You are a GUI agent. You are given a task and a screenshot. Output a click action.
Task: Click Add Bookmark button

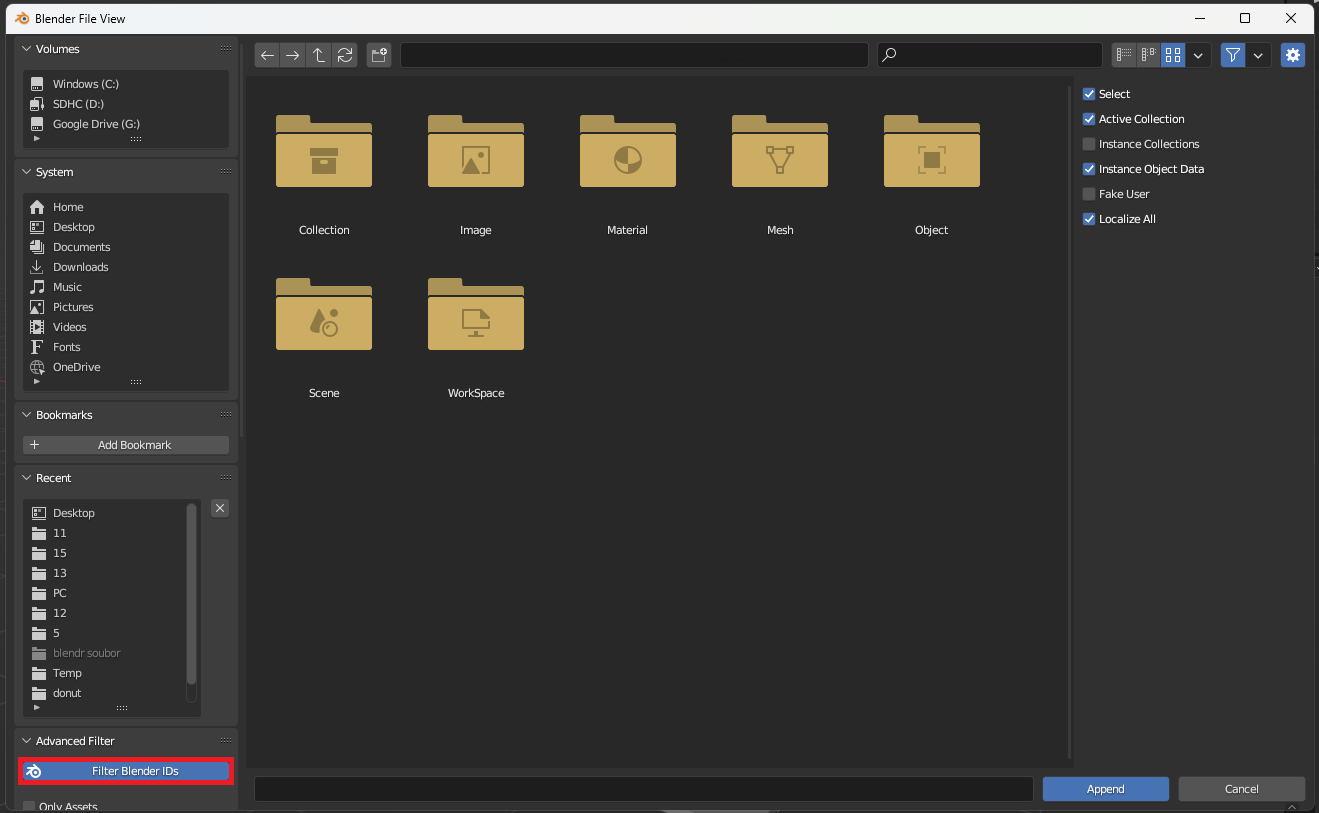(126, 445)
